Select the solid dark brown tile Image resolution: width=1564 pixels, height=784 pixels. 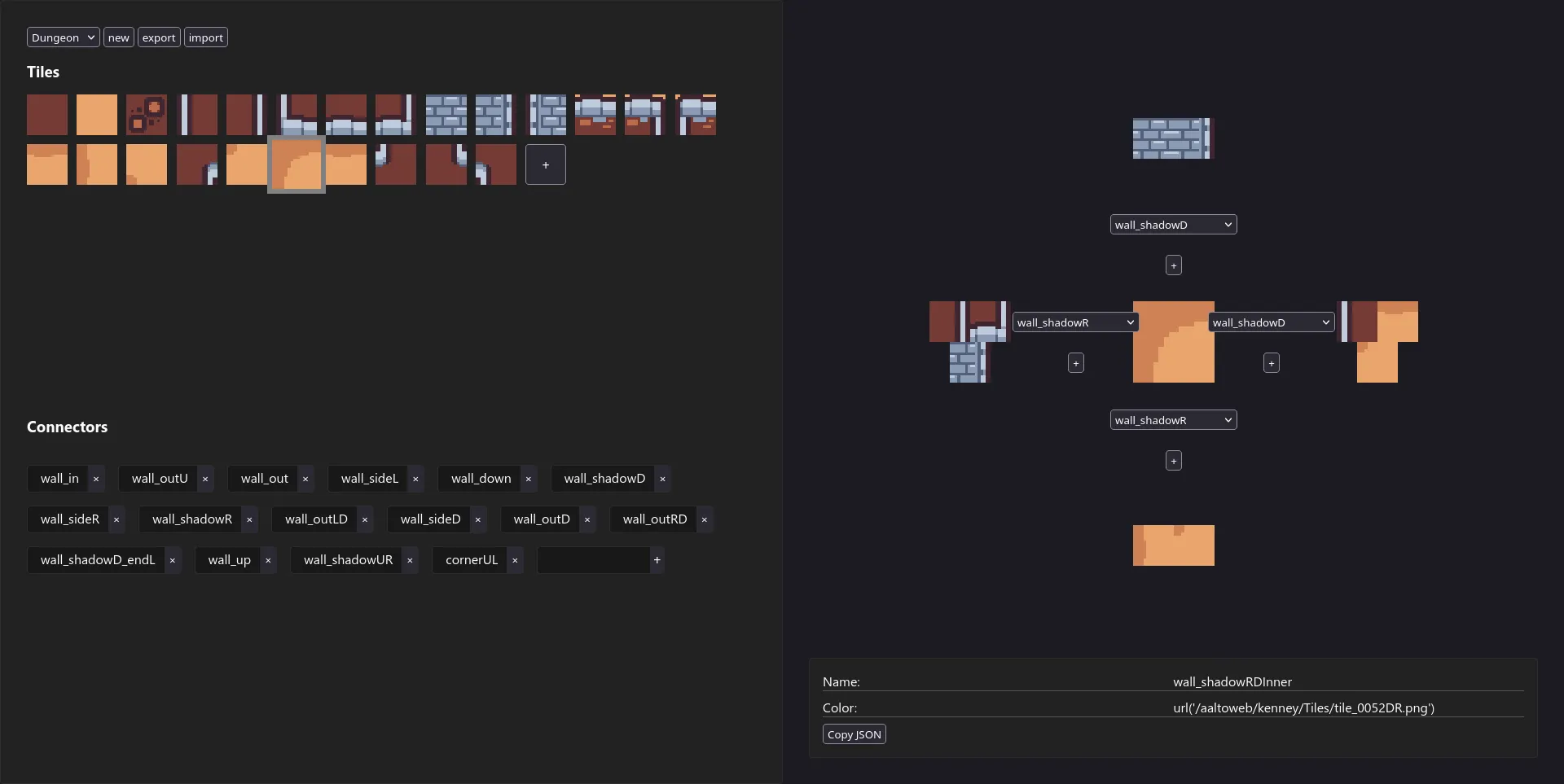pyautogui.click(x=47, y=115)
